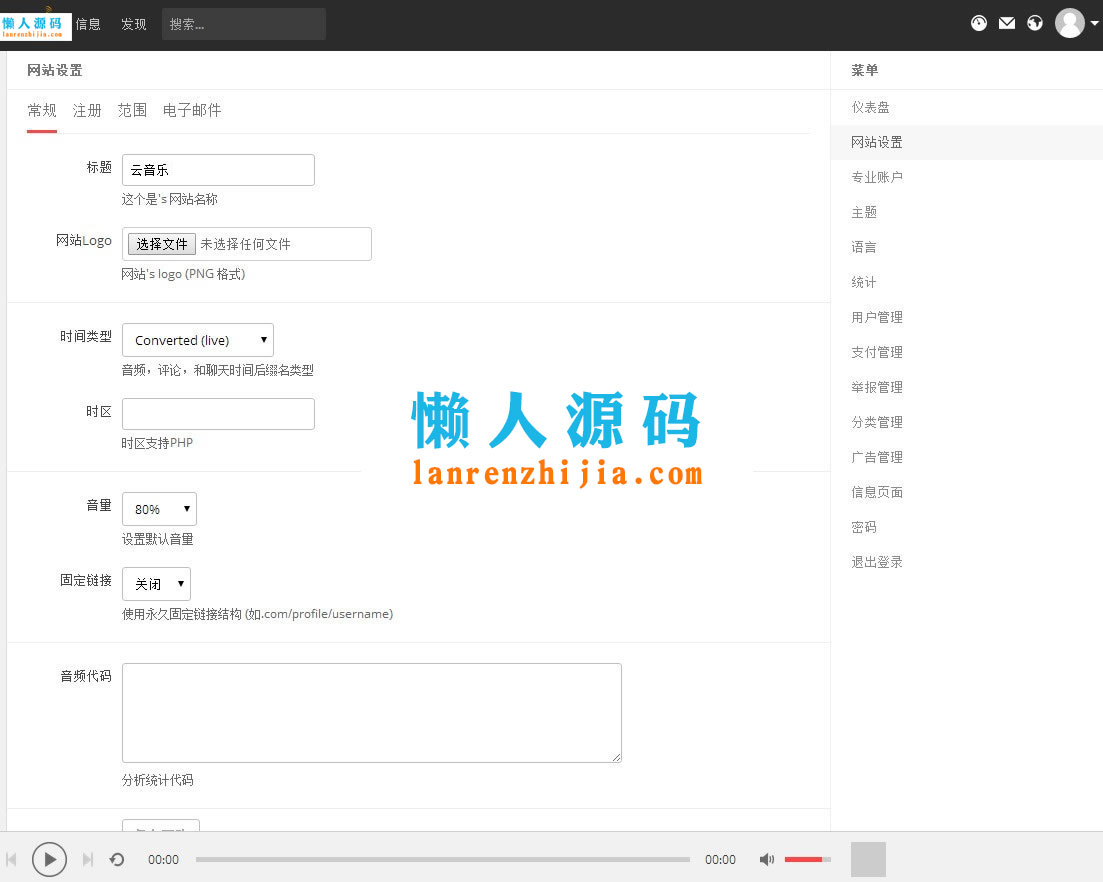This screenshot has height=882, width=1103.
Task: Select 网站设置 in the sidebar menu
Action: [876, 142]
